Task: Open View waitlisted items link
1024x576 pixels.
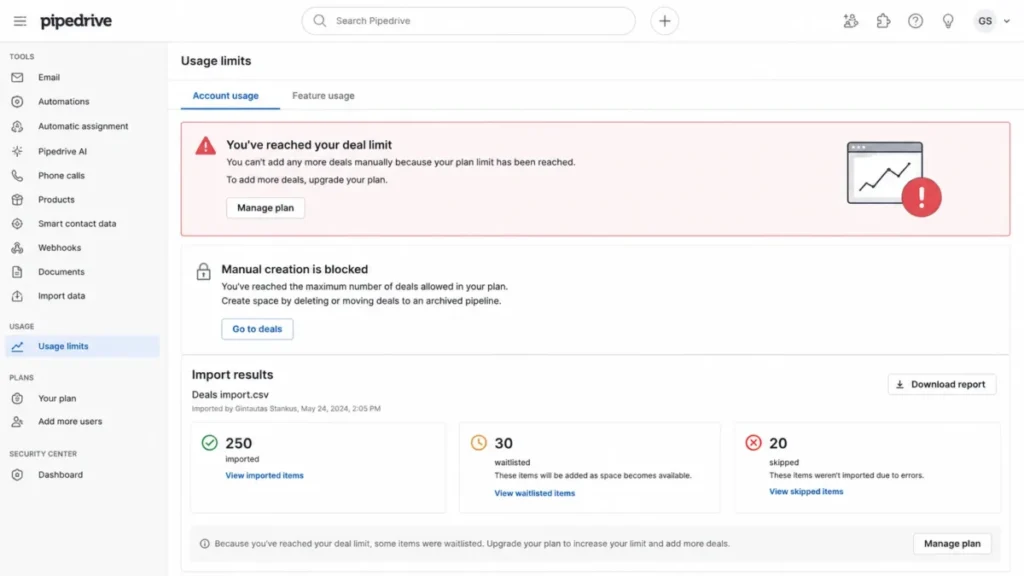Action: (x=534, y=493)
